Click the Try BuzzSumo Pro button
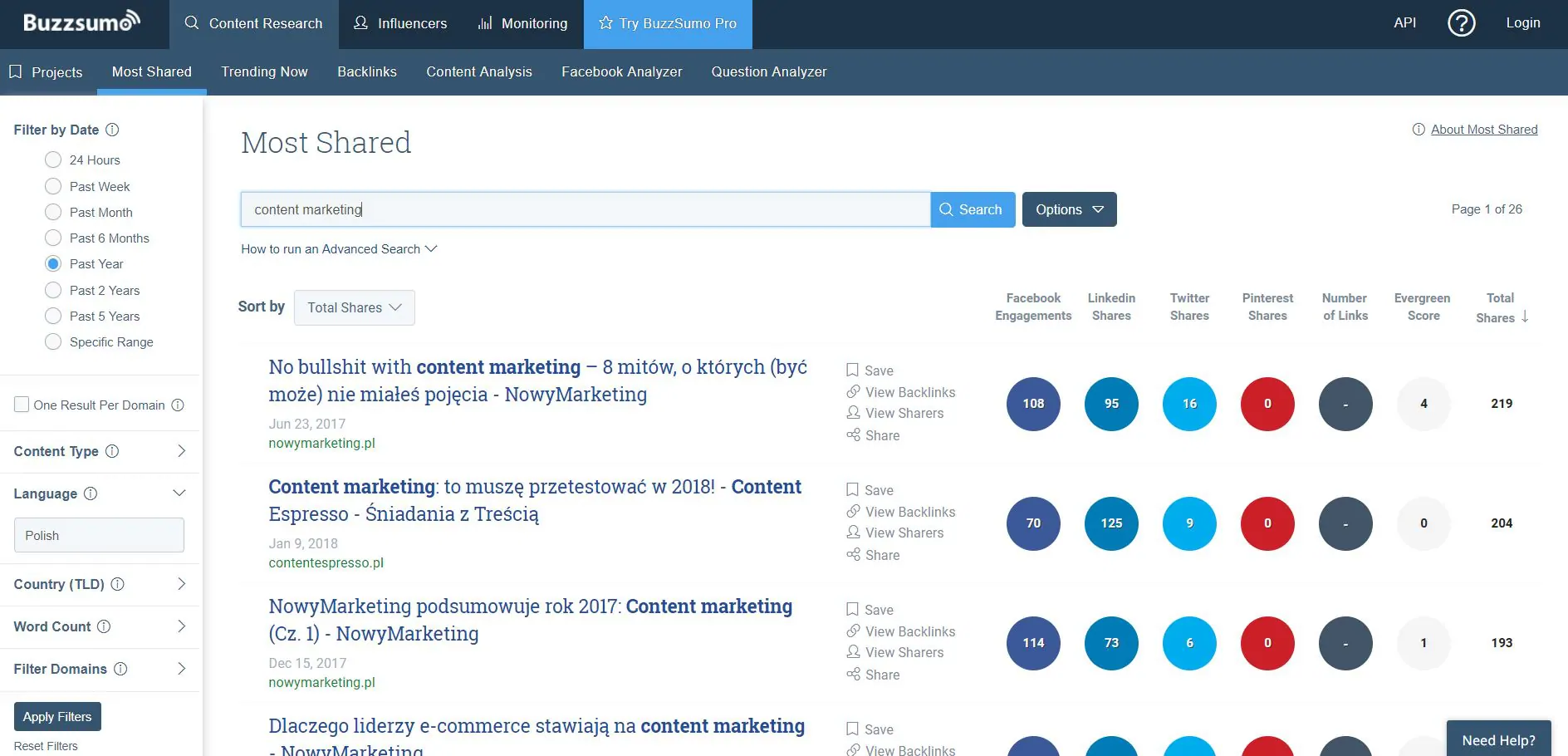Image resolution: width=1568 pixels, height=756 pixels. pos(668,24)
